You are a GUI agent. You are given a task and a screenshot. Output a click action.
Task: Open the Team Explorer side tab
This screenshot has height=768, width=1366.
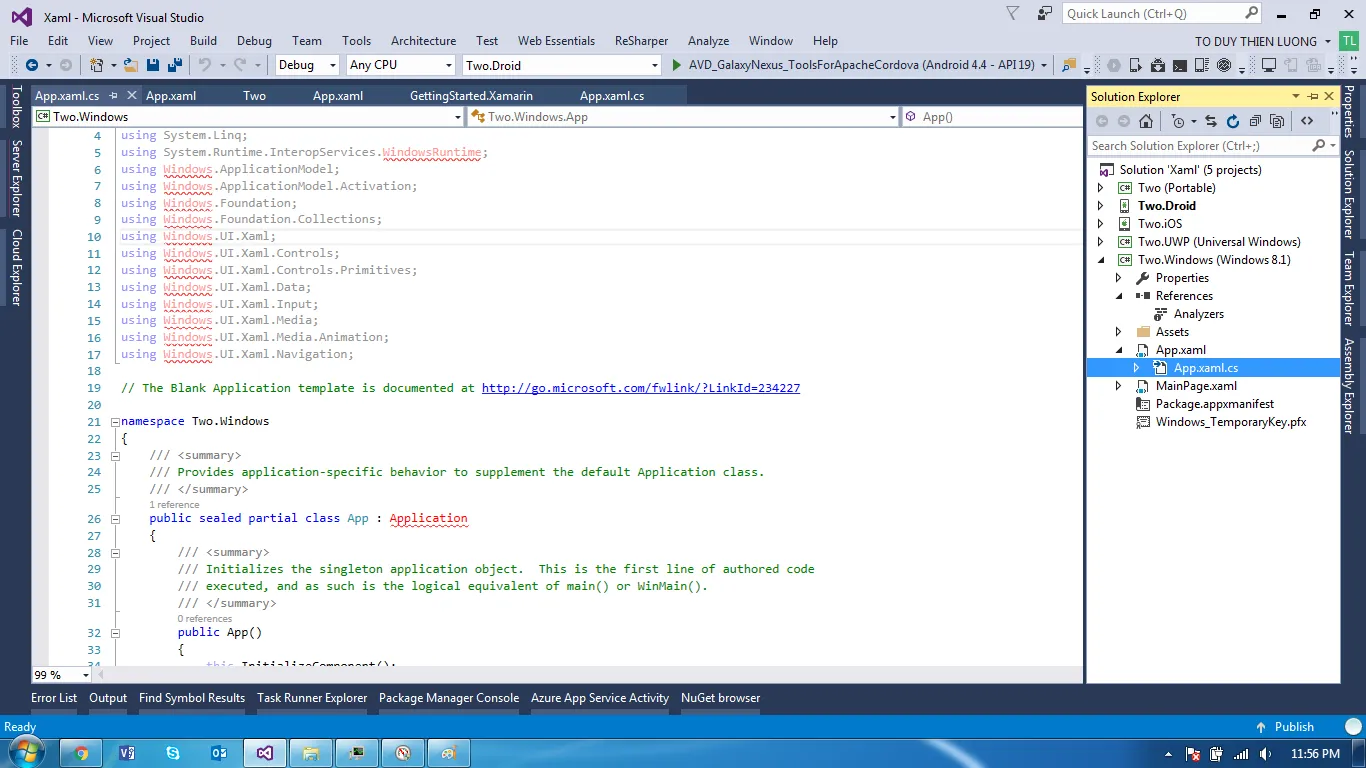pyautogui.click(x=1348, y=289)
